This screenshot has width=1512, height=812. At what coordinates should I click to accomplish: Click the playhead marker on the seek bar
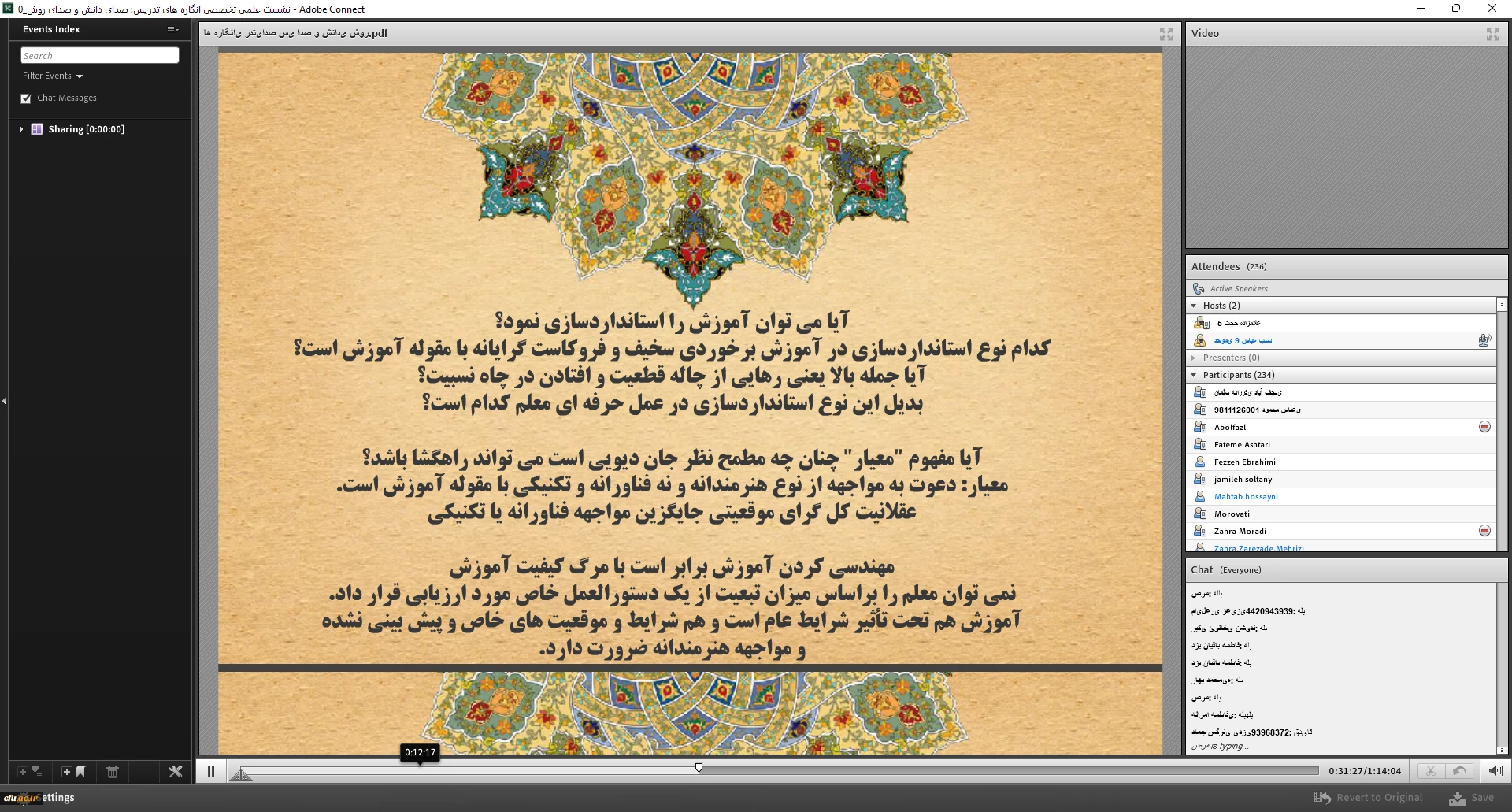(x=699, y=767)
